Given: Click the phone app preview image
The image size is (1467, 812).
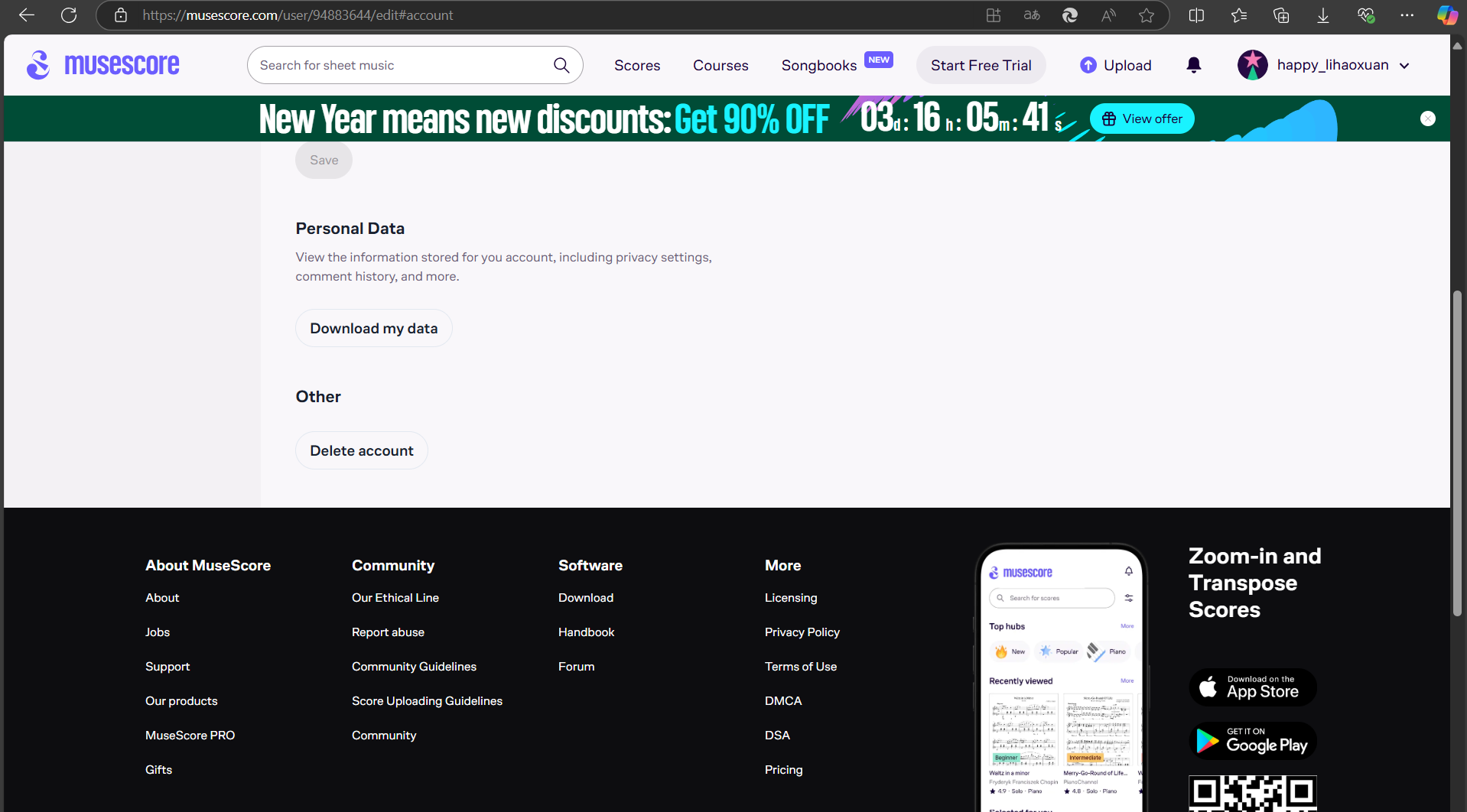Looking at the screenshot, I should [1062, 677].
